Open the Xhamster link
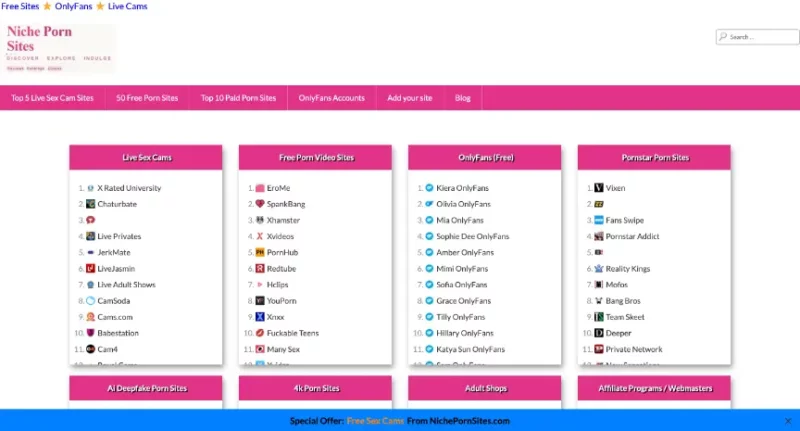This screenshot has height=431, width=800. pos(283,220)
